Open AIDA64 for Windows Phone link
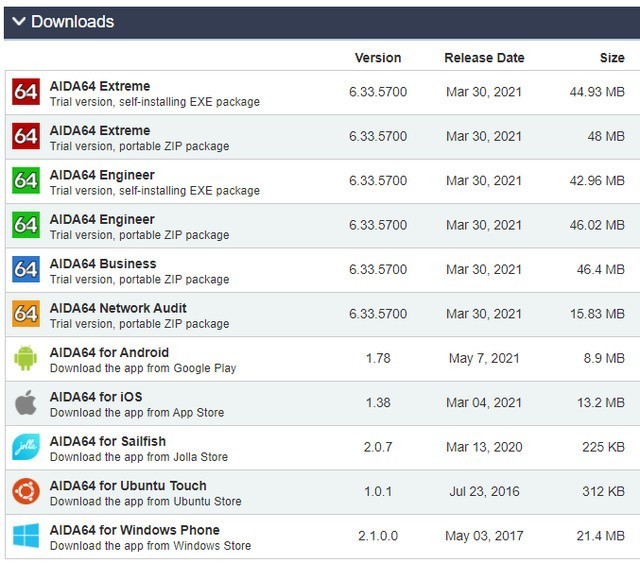The height and width of the screenshot is (563, 640). 134,530
